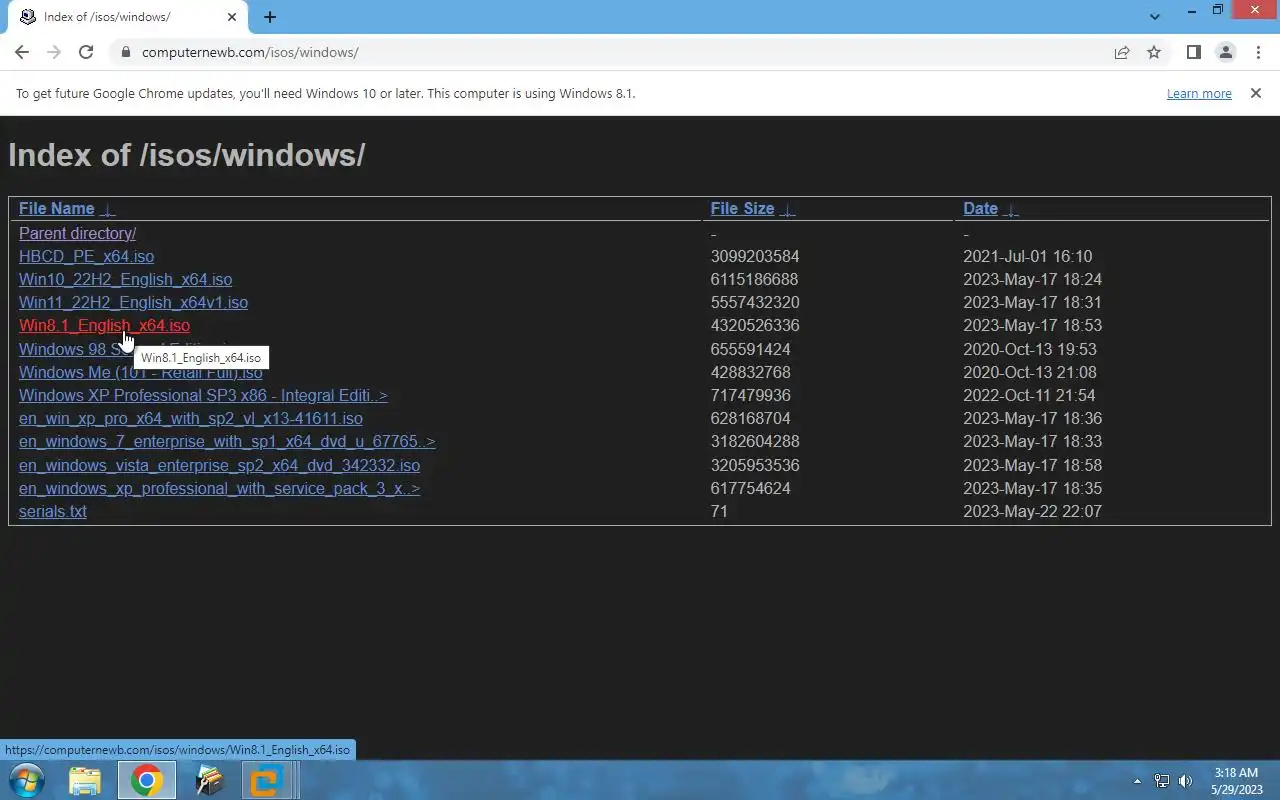This screenshot has width=1280, height=800.
Task: Open the orange VM taskbar icon
Action: coord(266,780)
